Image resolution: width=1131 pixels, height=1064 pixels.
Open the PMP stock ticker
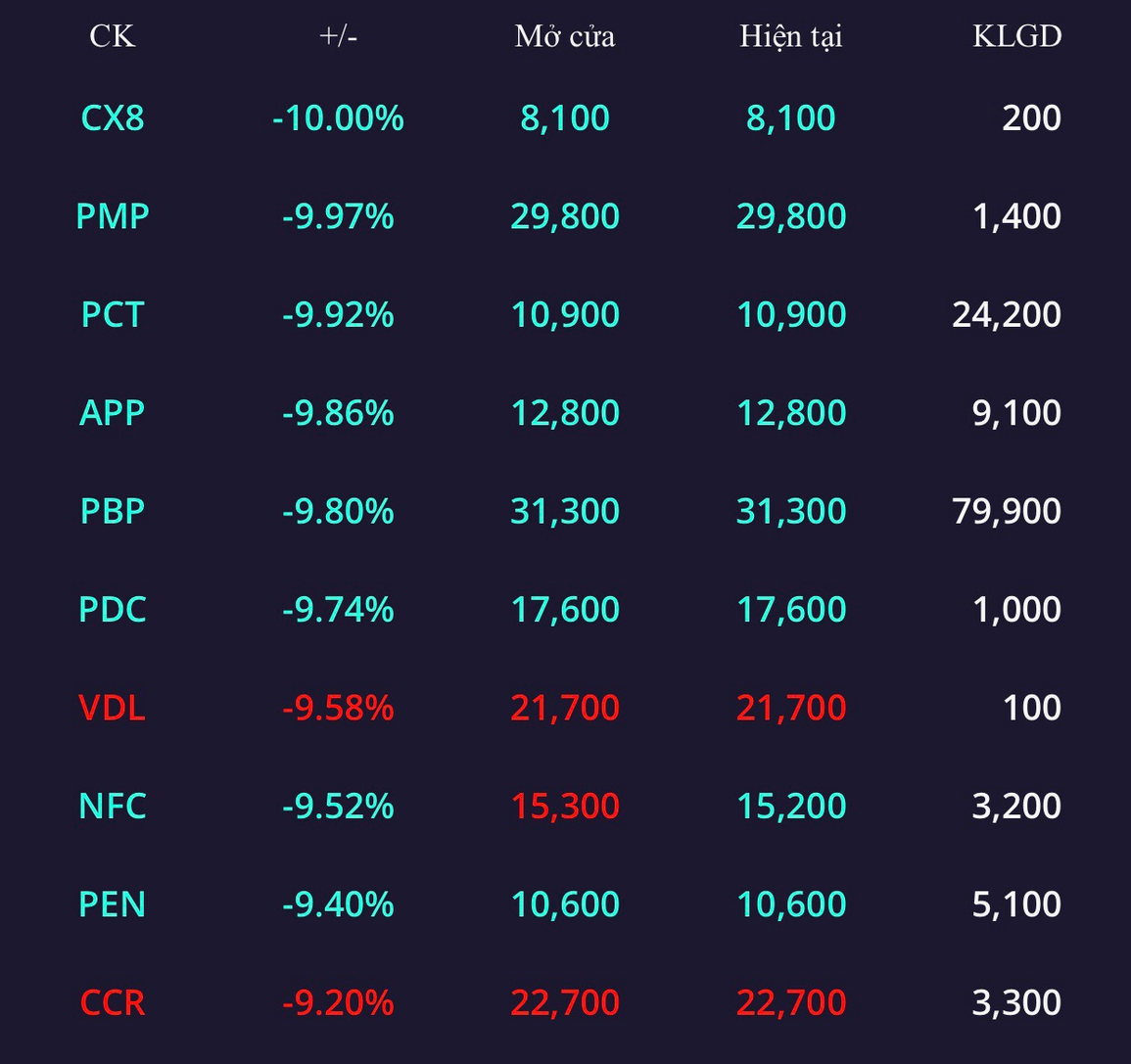[x=113, y=215]
